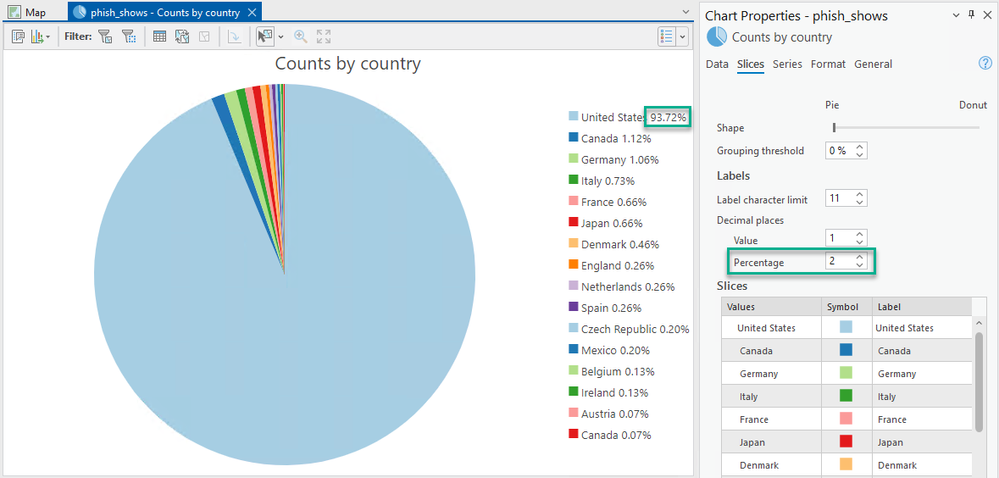This screenshot has height=478, width=999.
Task: Click the Grouping threshold input field
Action: [840, 151]
